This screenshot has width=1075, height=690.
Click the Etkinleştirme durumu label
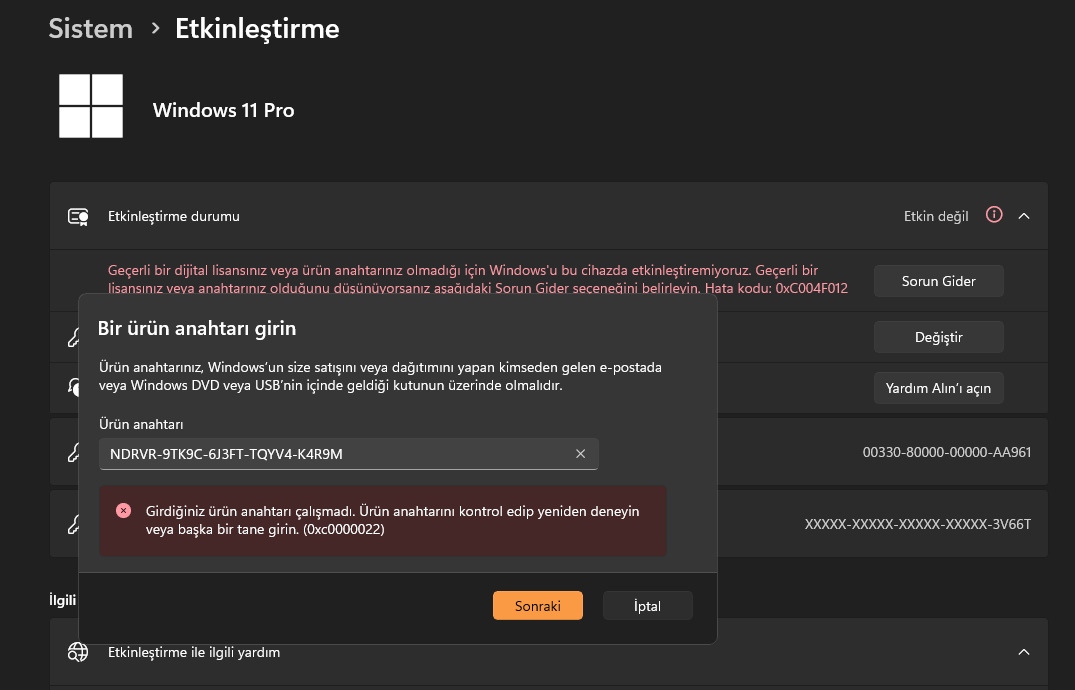coord(173,217)
